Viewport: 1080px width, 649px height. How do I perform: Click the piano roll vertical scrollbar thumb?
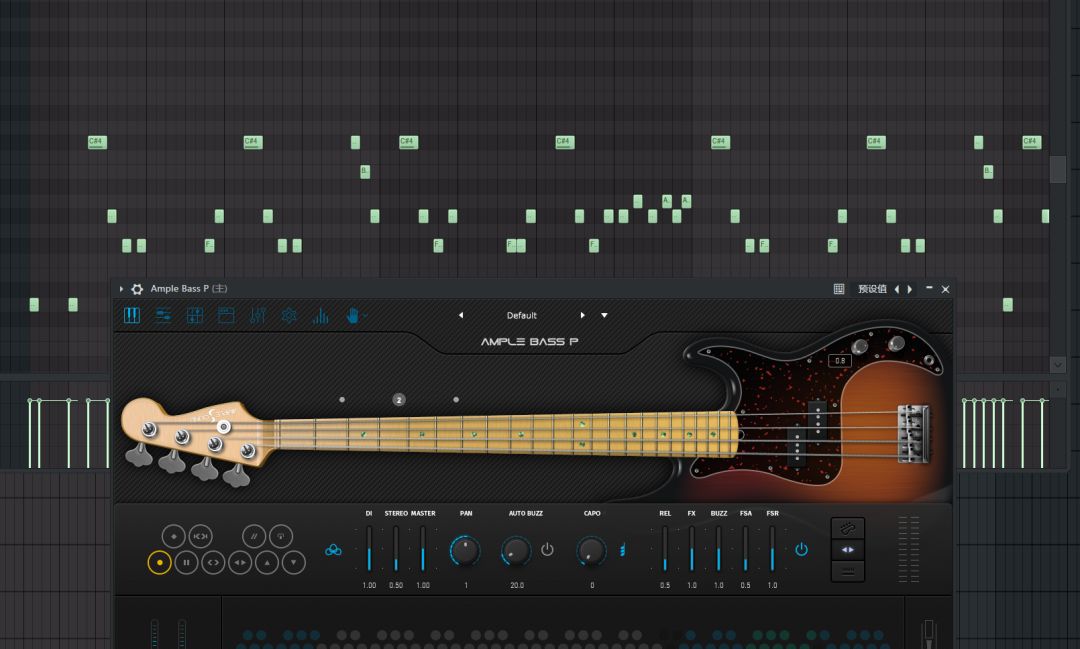(1058, 169)
